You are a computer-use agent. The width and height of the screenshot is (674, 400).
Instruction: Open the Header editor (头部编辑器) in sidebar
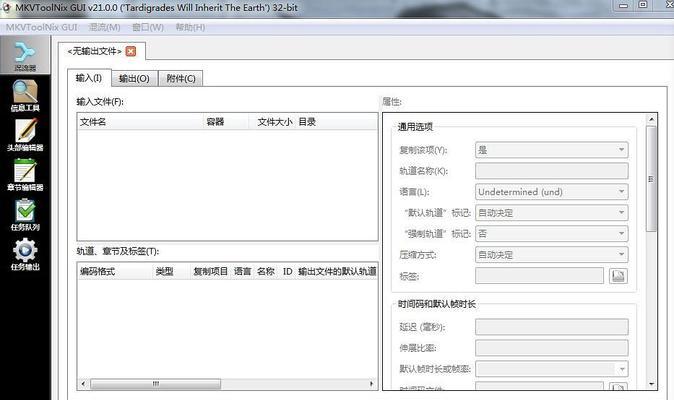(25, 135)
